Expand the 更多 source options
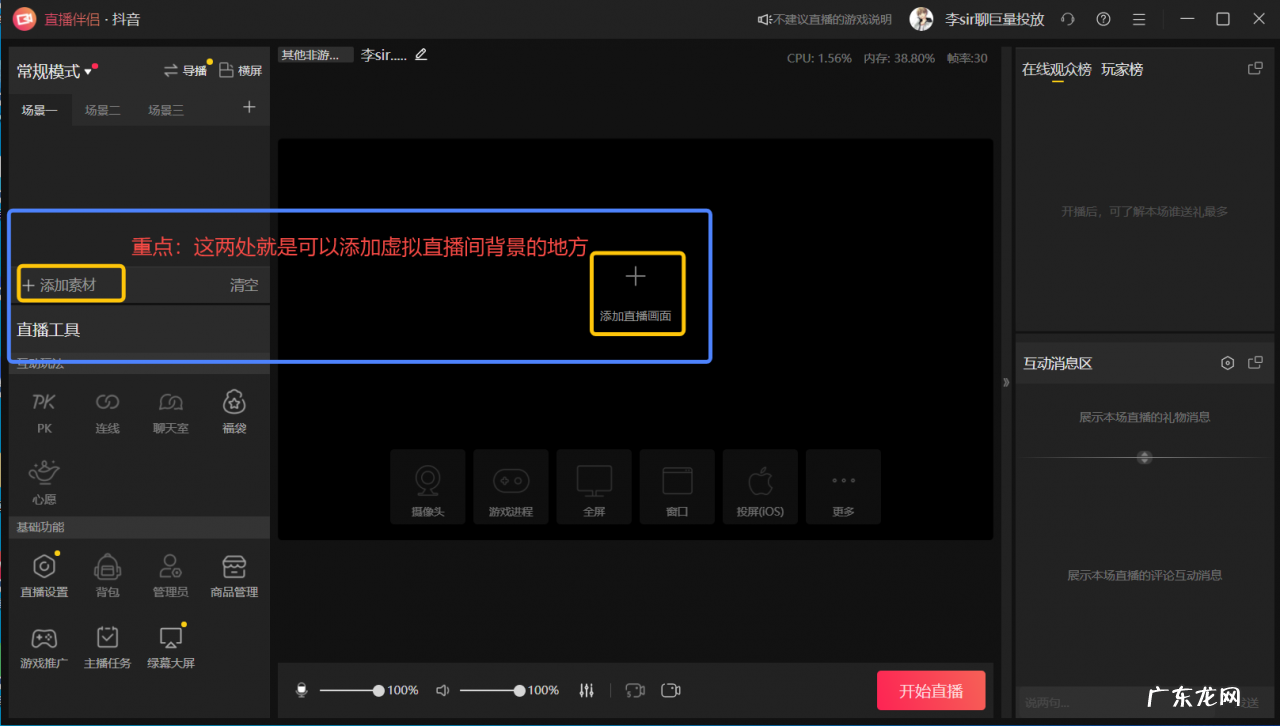Screen dimensions: 1280x726 [x=843, y=486]
